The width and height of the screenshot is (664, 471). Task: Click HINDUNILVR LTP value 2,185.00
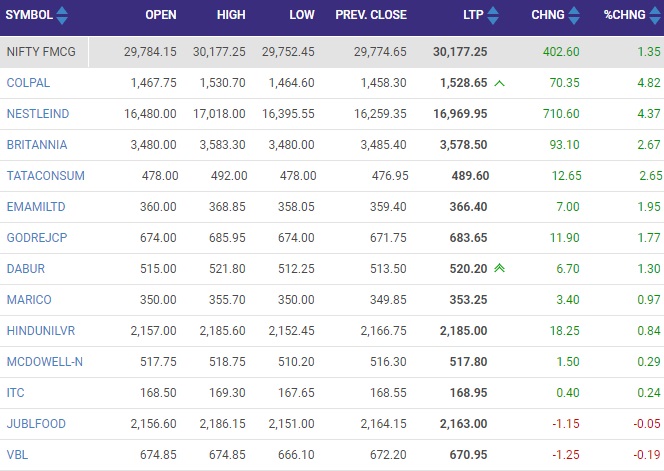(x=463, y=330)
